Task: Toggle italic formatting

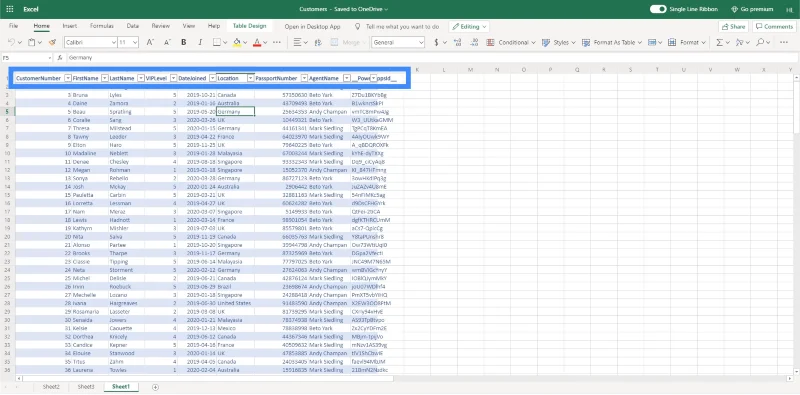Action: click(200, 42)
